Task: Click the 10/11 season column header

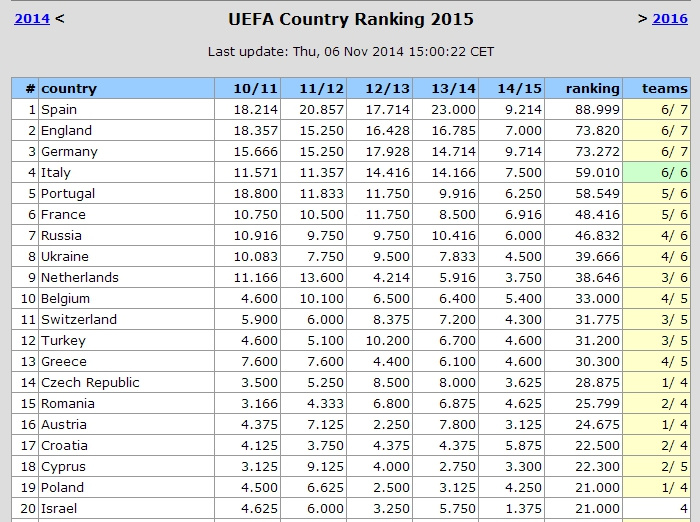Action: coord(256,88)
